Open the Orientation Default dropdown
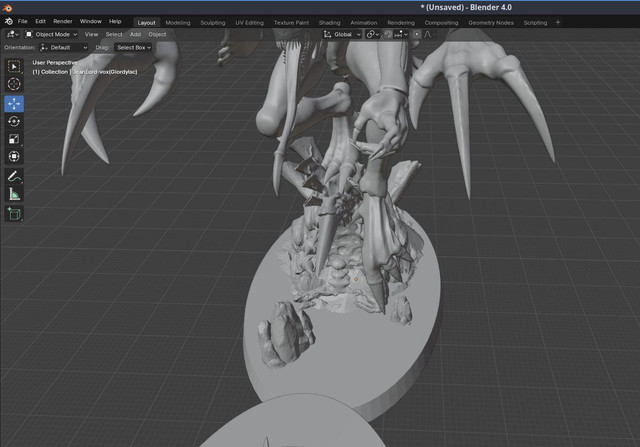Image resolution: width=640 pixels, height=447 pixels. pos(64,47)
